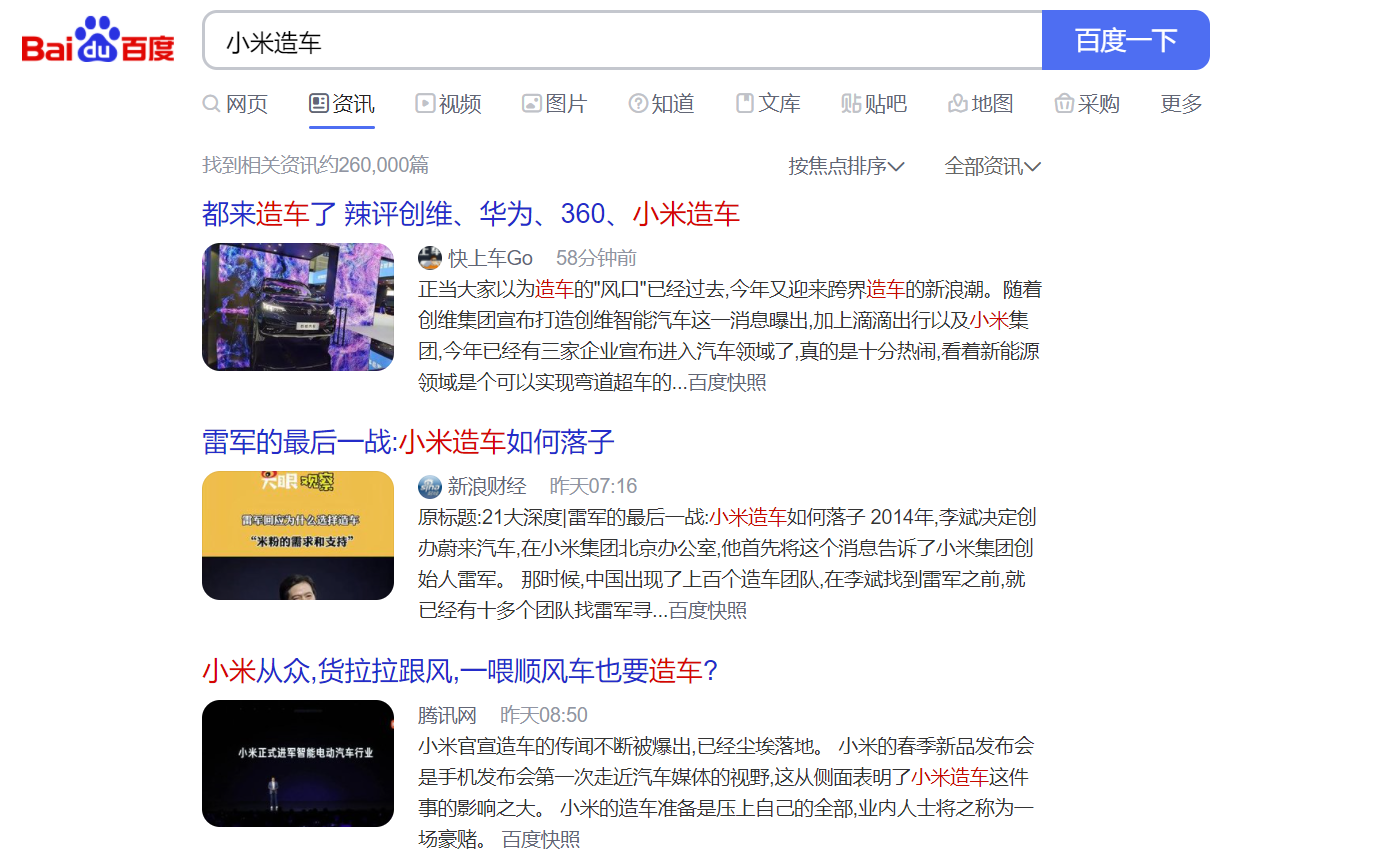Switch to the 网页 tab label

pyautogui.click(x=247, y=103)
